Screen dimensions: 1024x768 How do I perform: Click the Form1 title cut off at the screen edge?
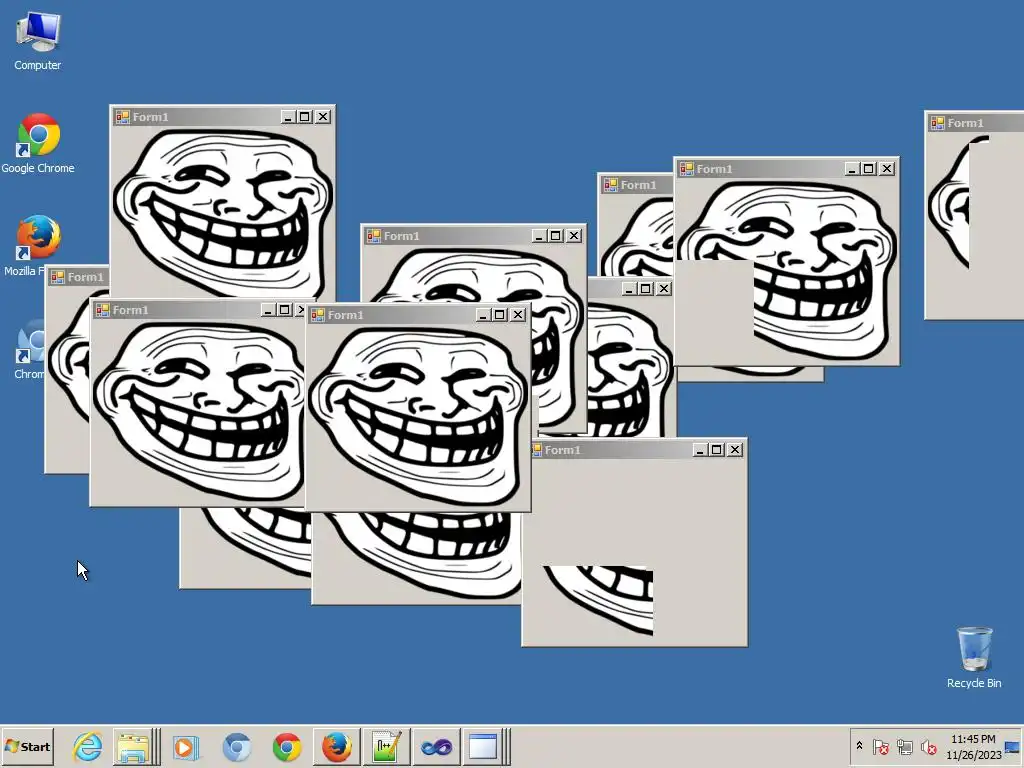coord(965,123)
